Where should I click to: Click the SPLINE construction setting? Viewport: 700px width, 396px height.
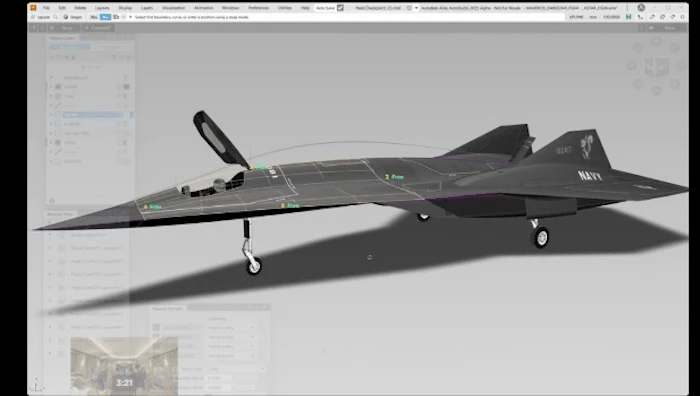(x=576, y=17)
